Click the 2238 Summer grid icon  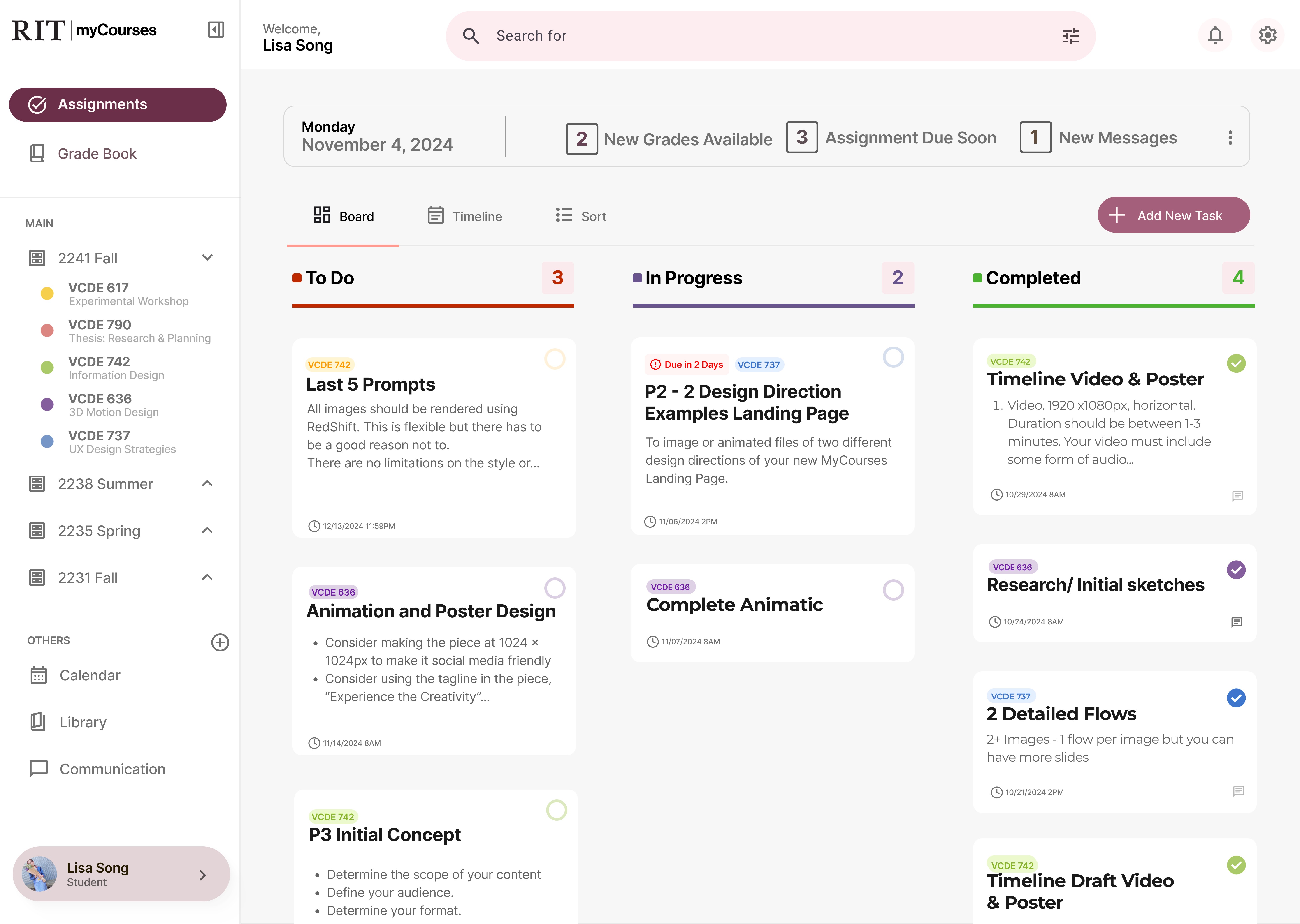click(37, 484)
